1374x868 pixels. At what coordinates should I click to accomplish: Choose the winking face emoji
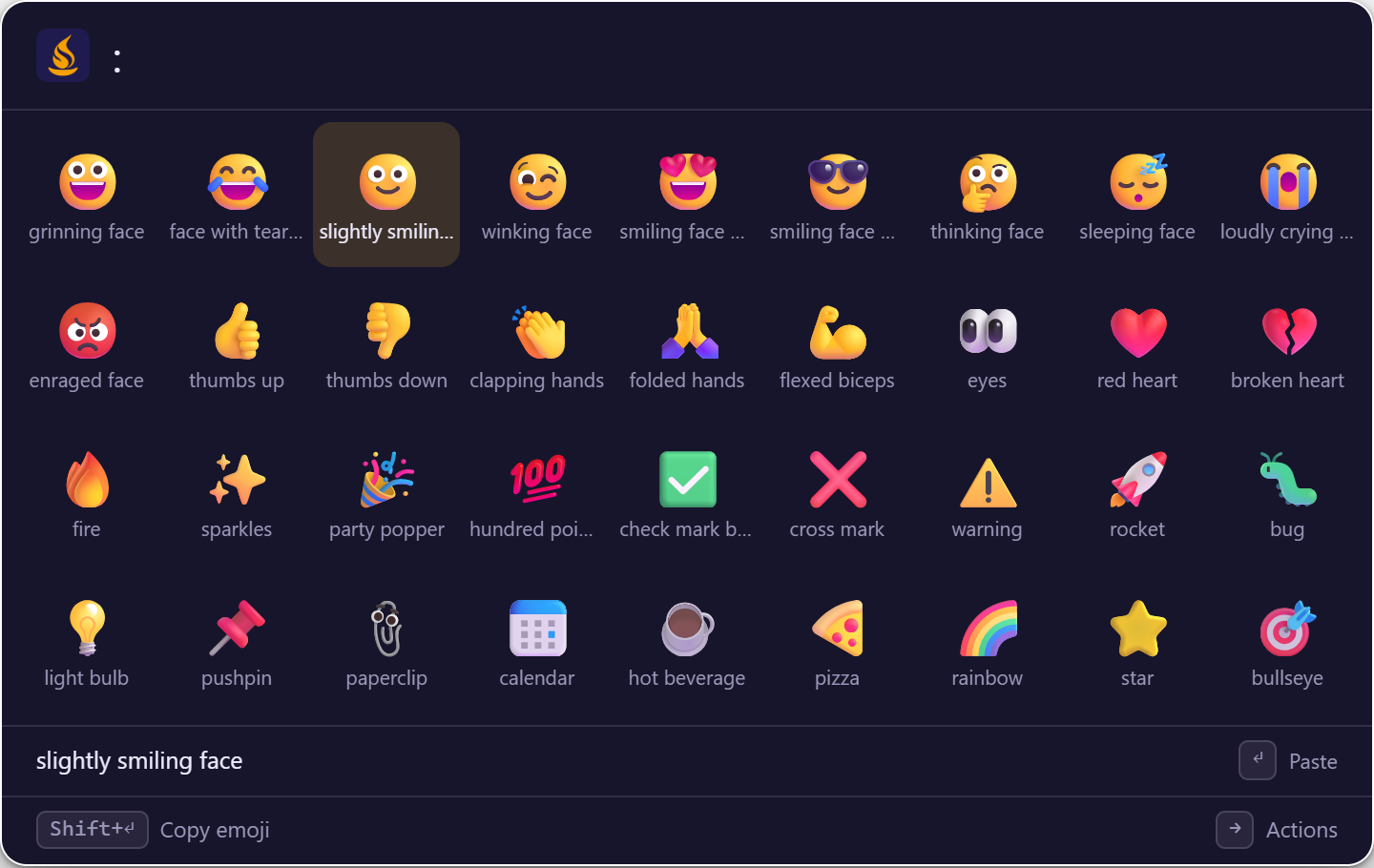[537, 195]
